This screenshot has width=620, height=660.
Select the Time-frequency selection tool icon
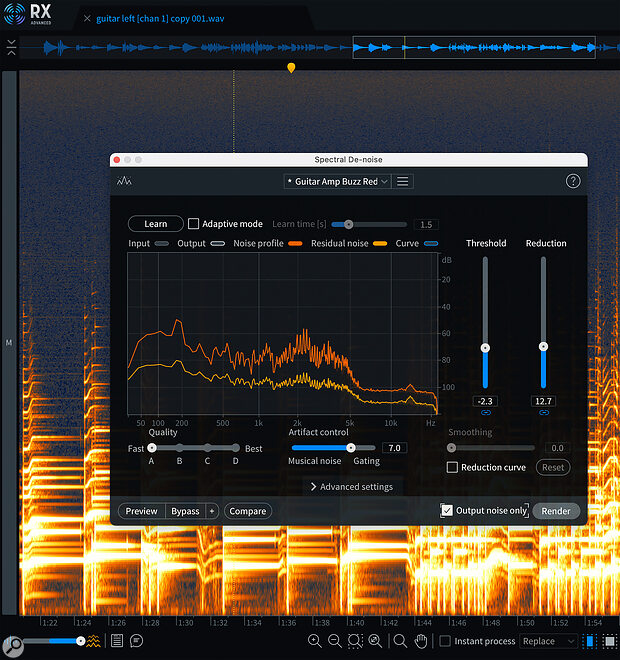[609, 641]
